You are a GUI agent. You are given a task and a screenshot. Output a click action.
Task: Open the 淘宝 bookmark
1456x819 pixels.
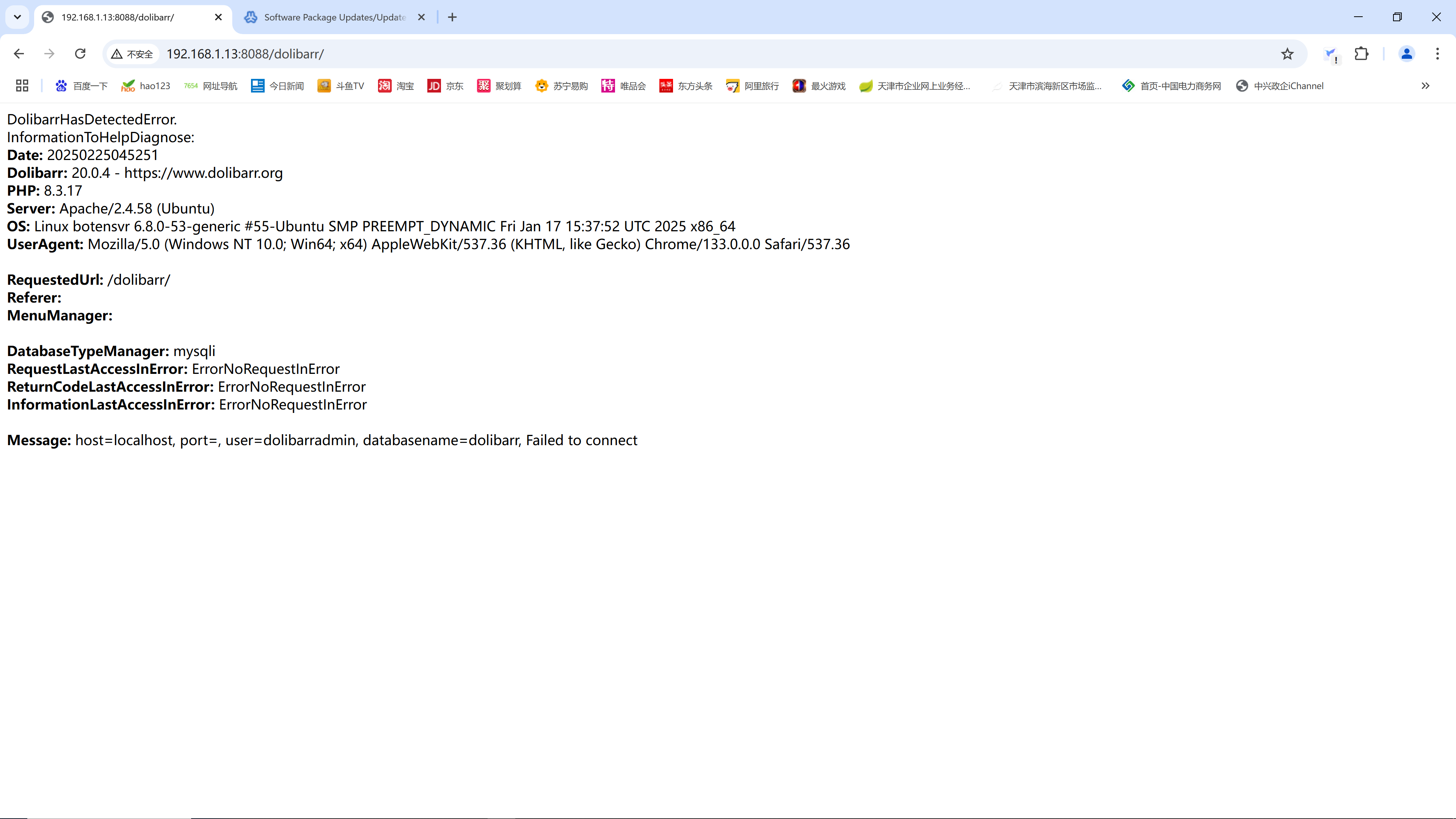click(x=395, y=86)
